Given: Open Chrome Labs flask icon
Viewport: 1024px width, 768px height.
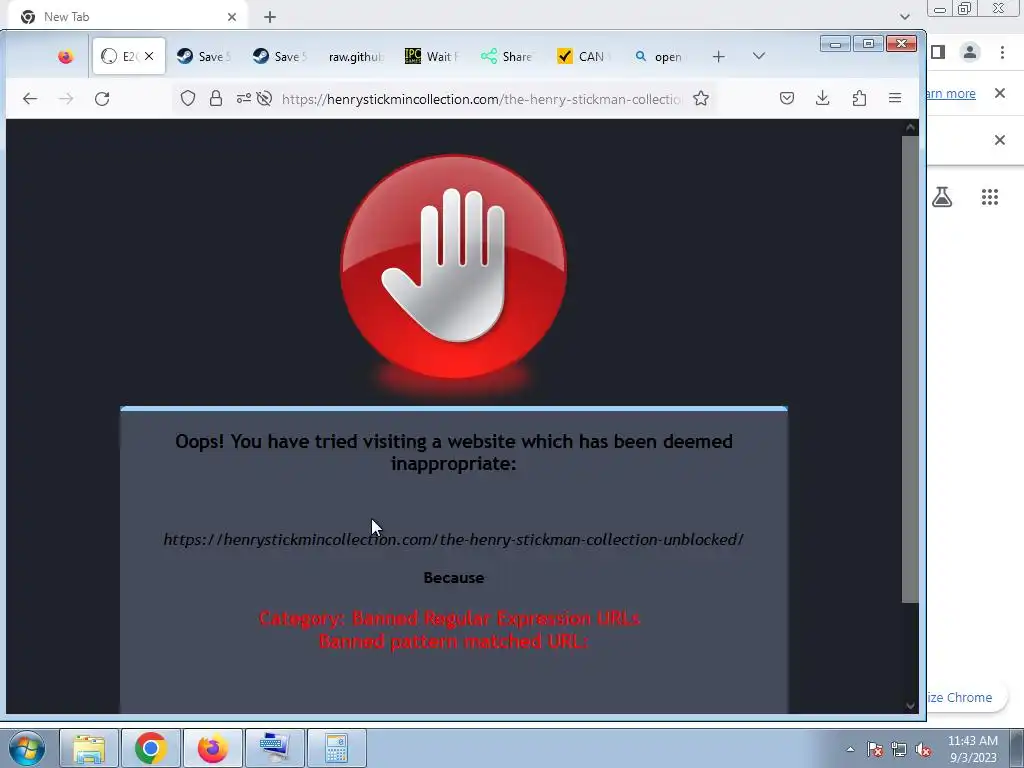Looking at the screenshot, I should [x=942, y=197].
